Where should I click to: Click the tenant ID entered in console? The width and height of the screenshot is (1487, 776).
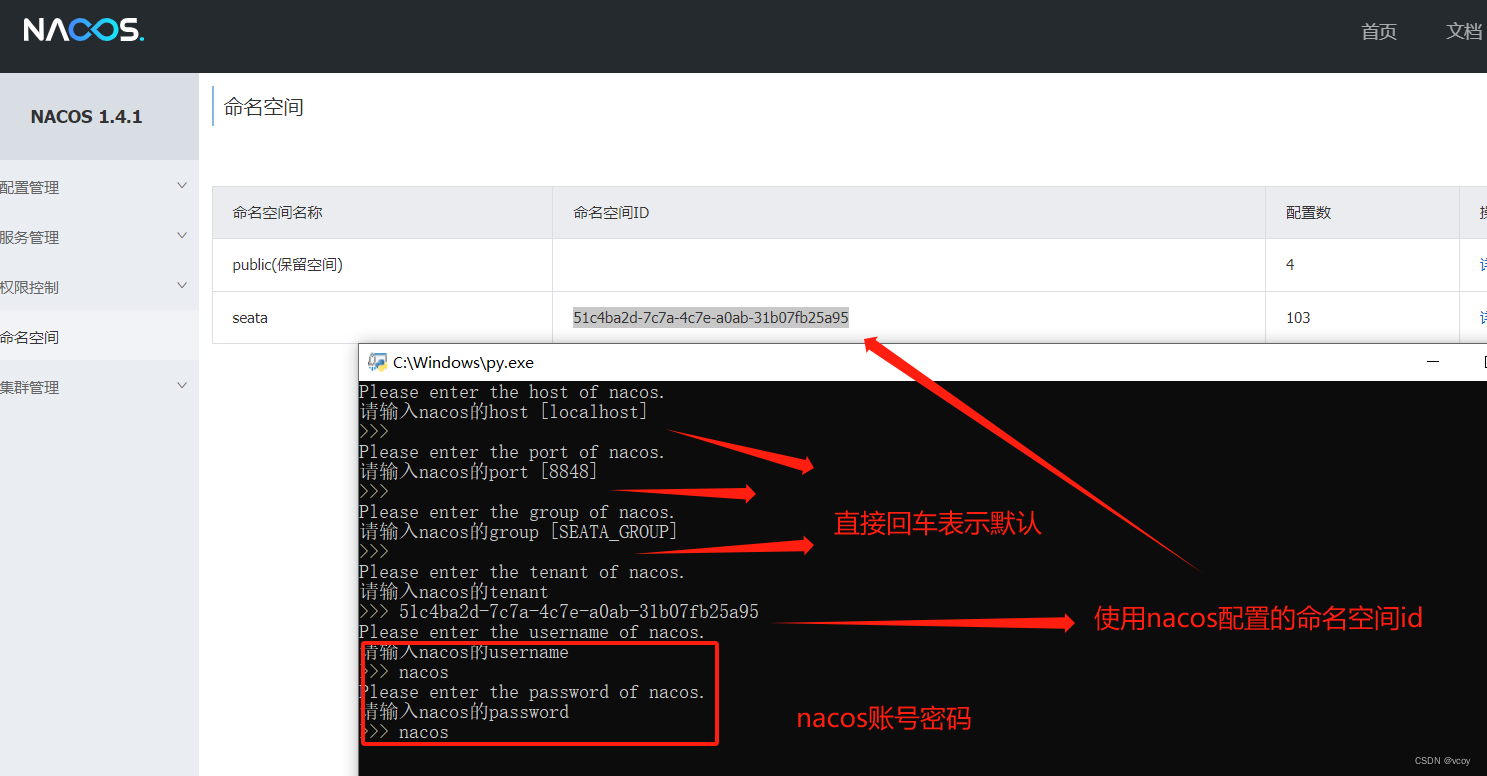tap(578, 612)
